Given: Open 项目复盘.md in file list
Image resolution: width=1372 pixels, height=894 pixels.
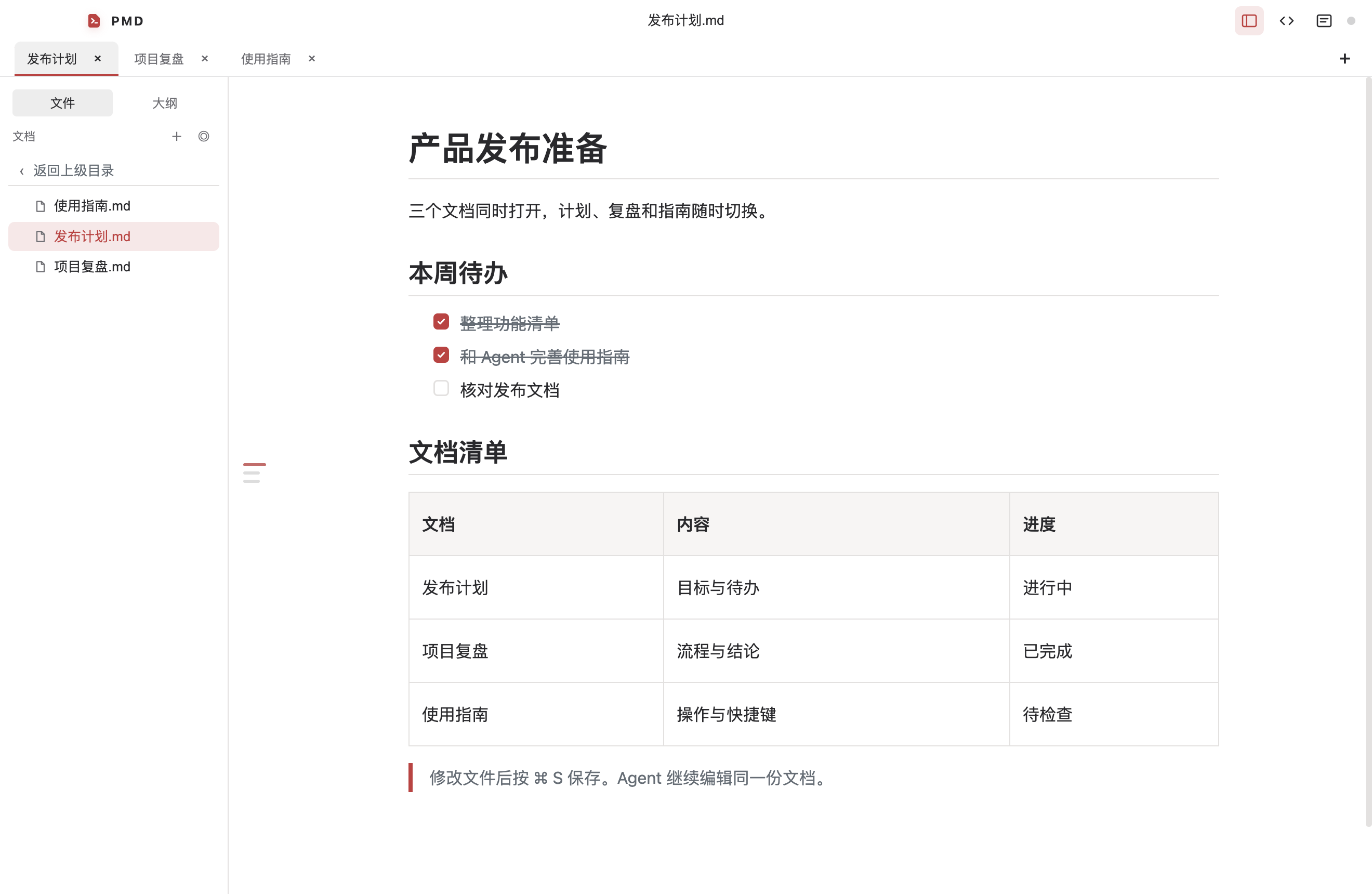Looking at the screenshot, I should point(114,266).
